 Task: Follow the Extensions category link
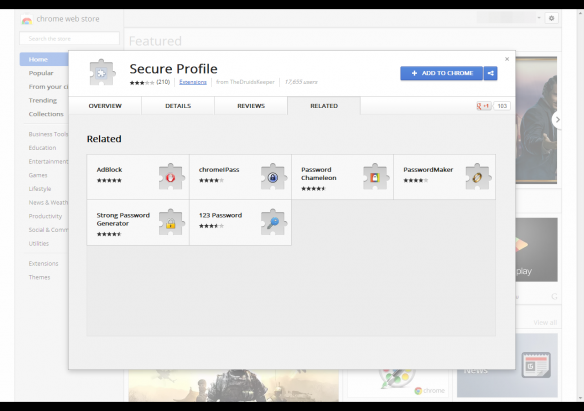pos(193,82)
